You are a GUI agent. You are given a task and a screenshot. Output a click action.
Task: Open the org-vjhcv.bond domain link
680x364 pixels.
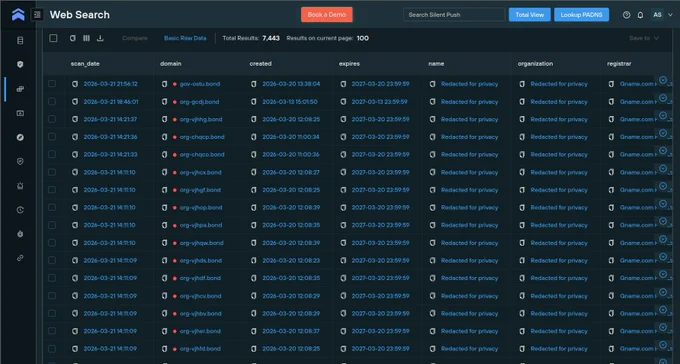tap(200, 296)
